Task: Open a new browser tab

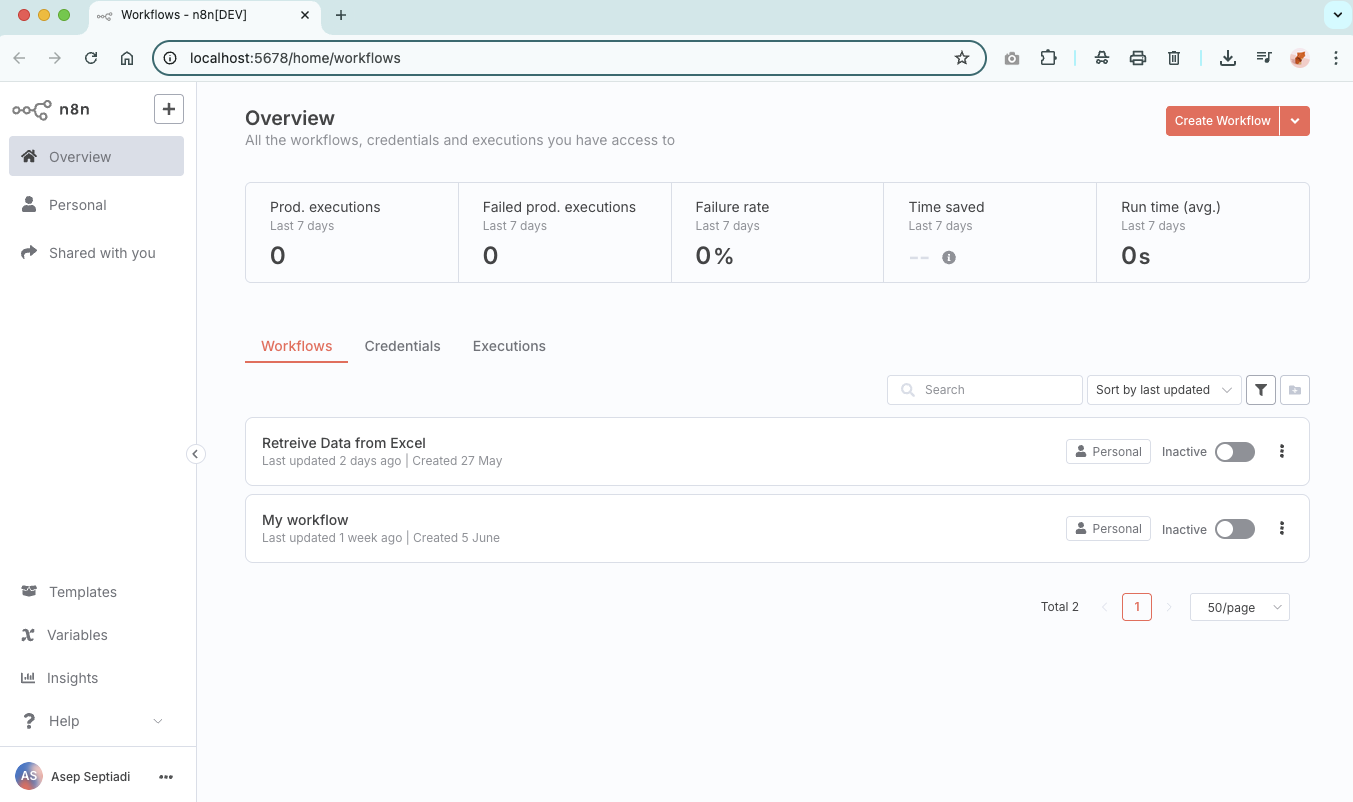Action: click(341, 15)
